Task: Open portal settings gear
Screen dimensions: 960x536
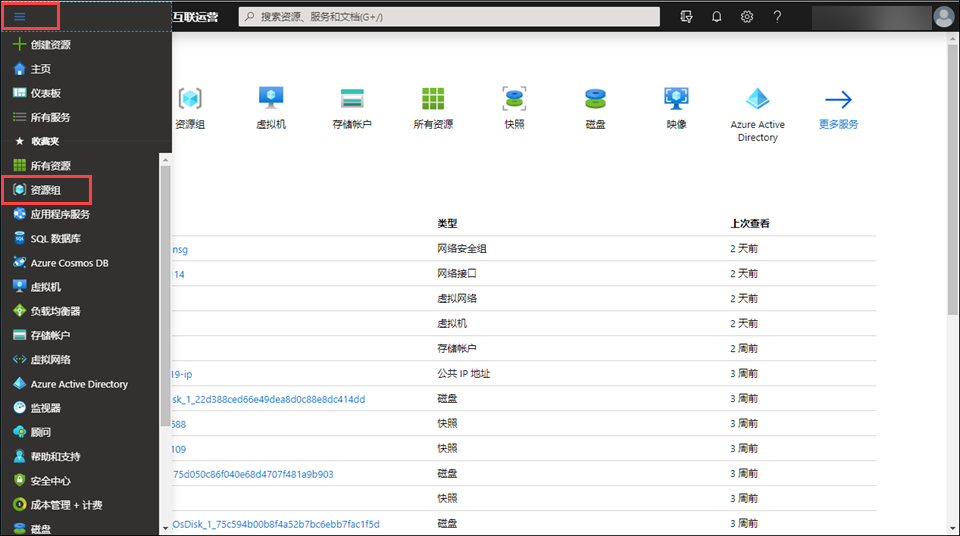Action: click(x=747, y=17)
